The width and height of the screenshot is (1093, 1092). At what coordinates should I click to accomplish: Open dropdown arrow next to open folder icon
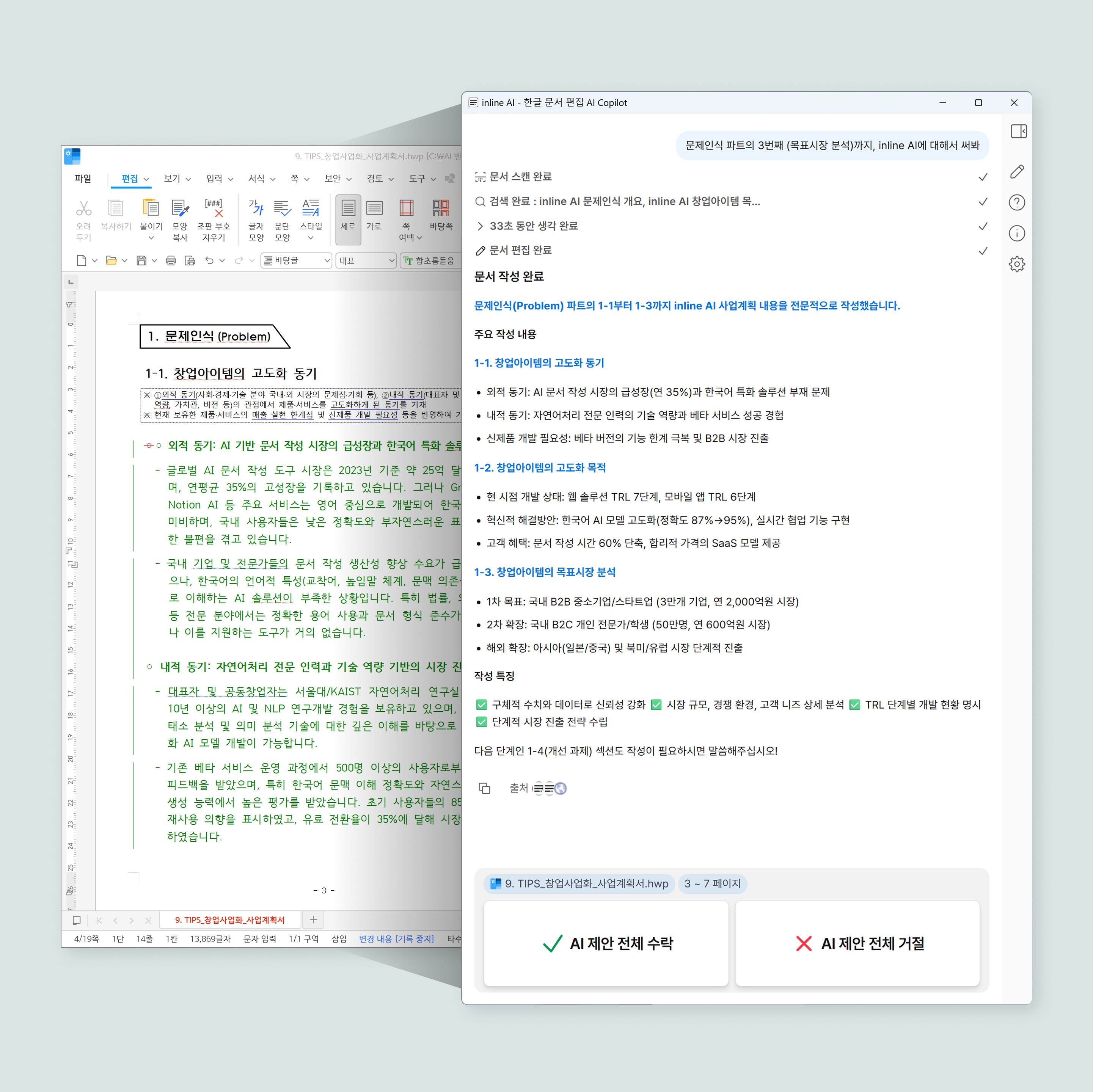(124, 261)
